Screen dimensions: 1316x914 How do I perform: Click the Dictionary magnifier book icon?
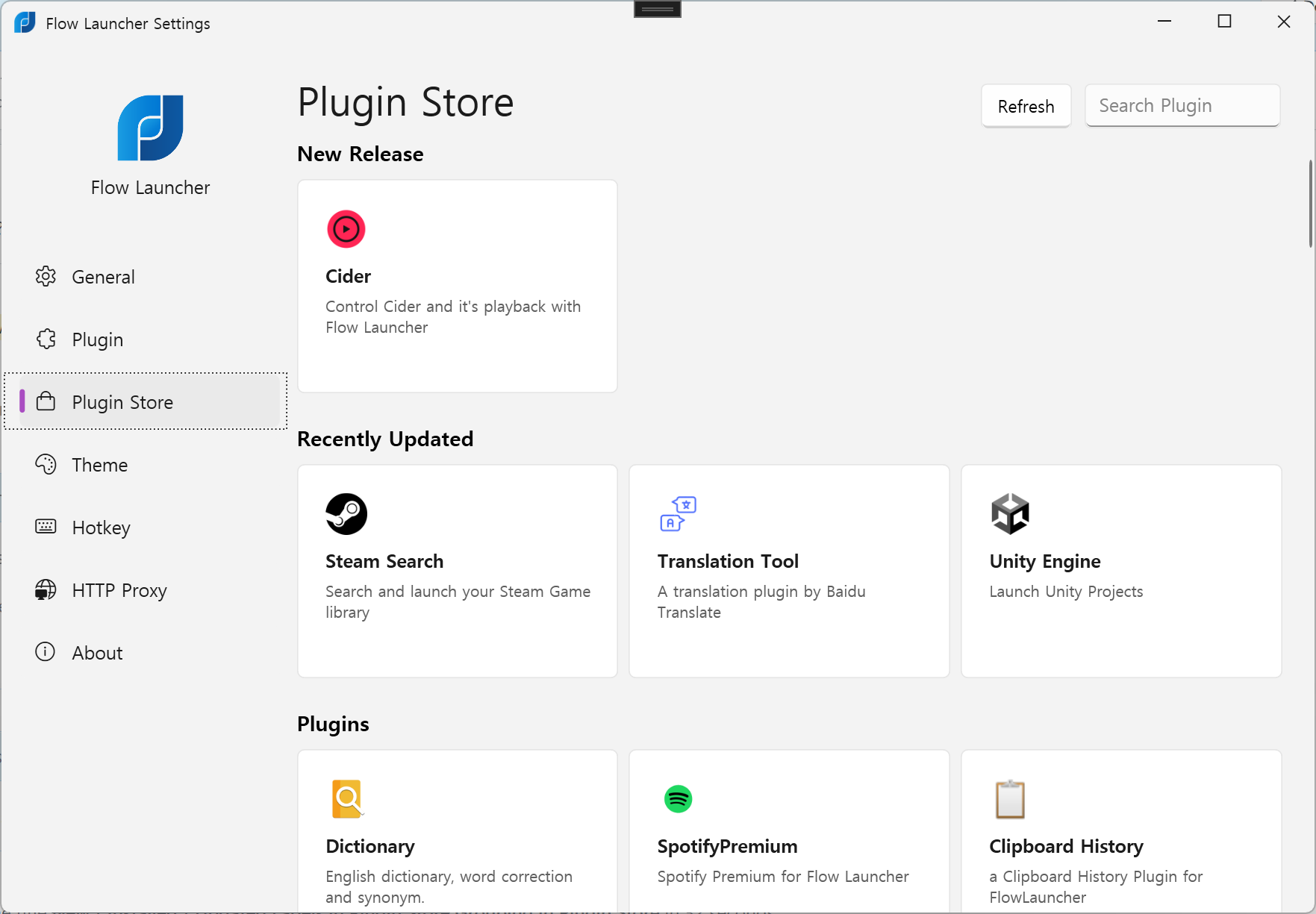tap(347, 799)
